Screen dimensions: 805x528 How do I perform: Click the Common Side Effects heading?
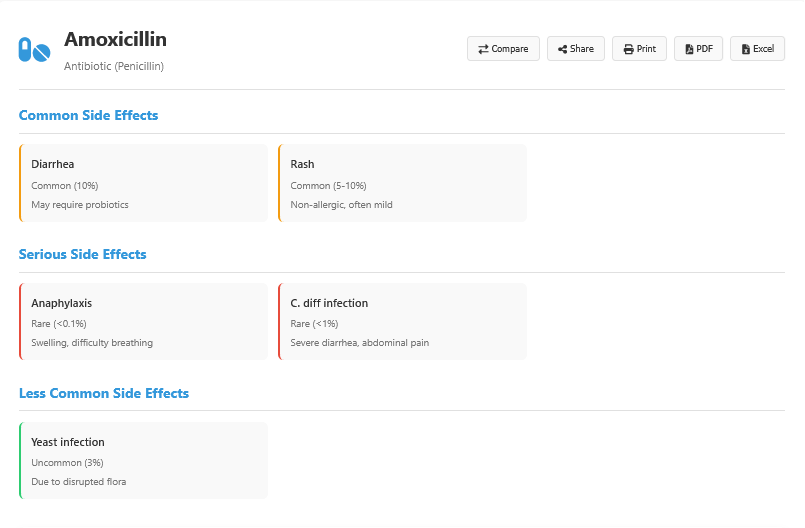tap(88, 115)
